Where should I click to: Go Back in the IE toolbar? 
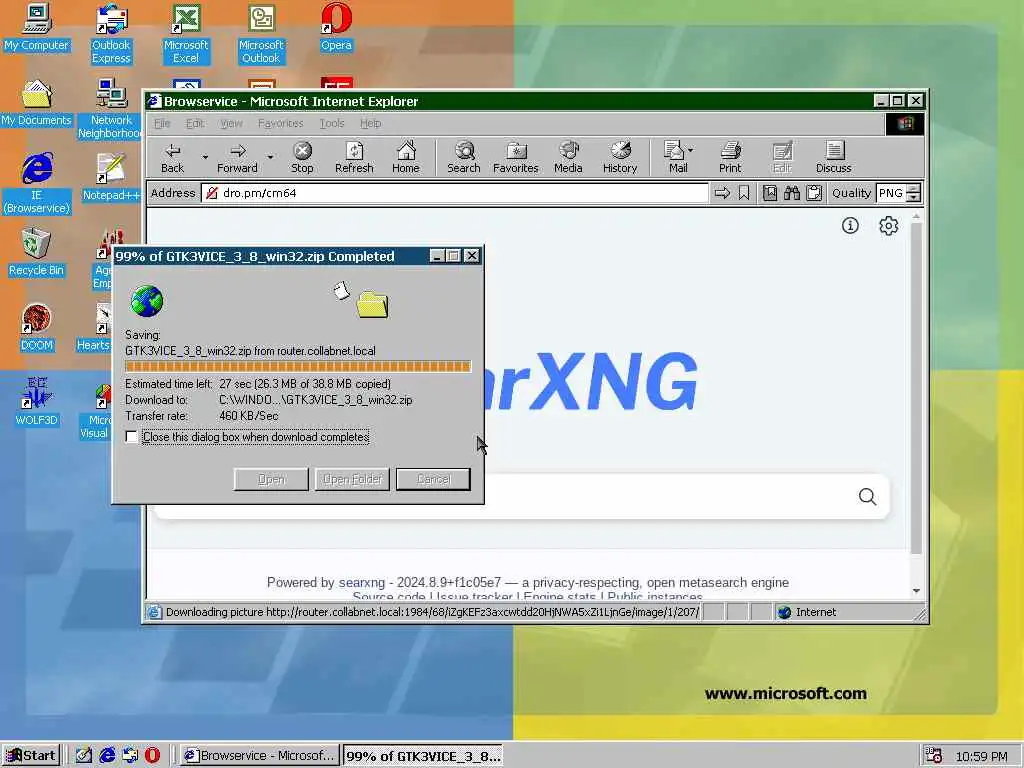172,158
